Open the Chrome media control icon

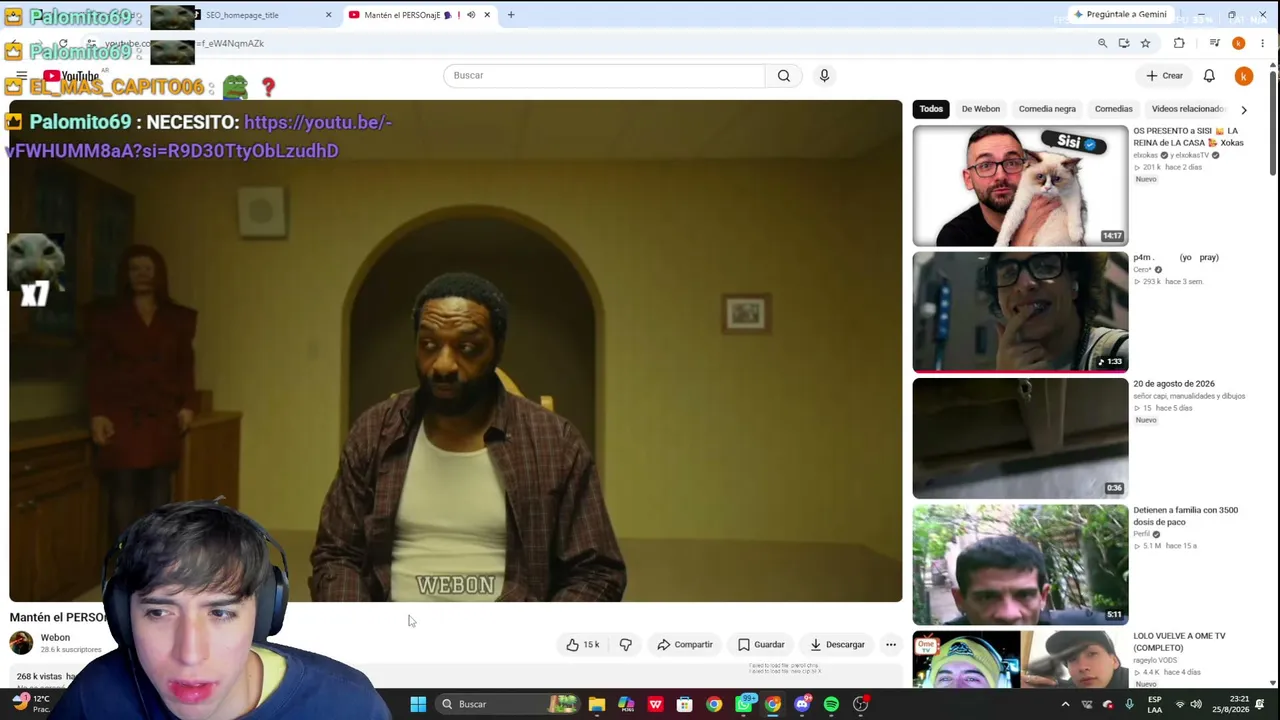(1214, 44)
